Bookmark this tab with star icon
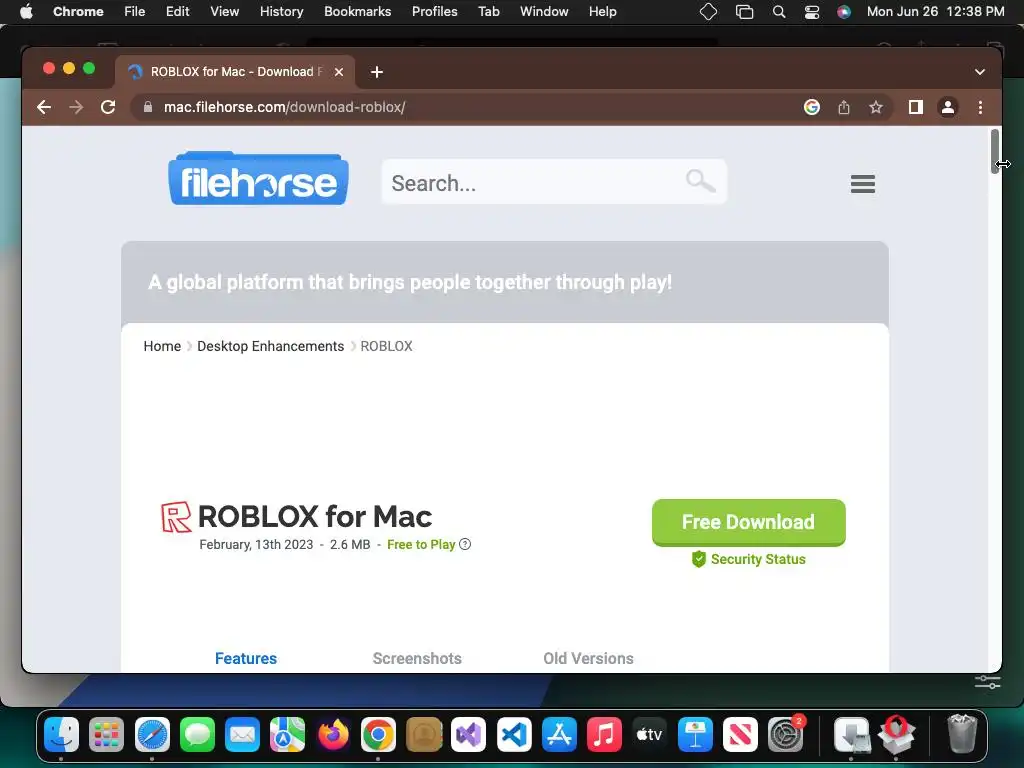1024x768 pixels. pyautogui.click(x=876, y=107)
